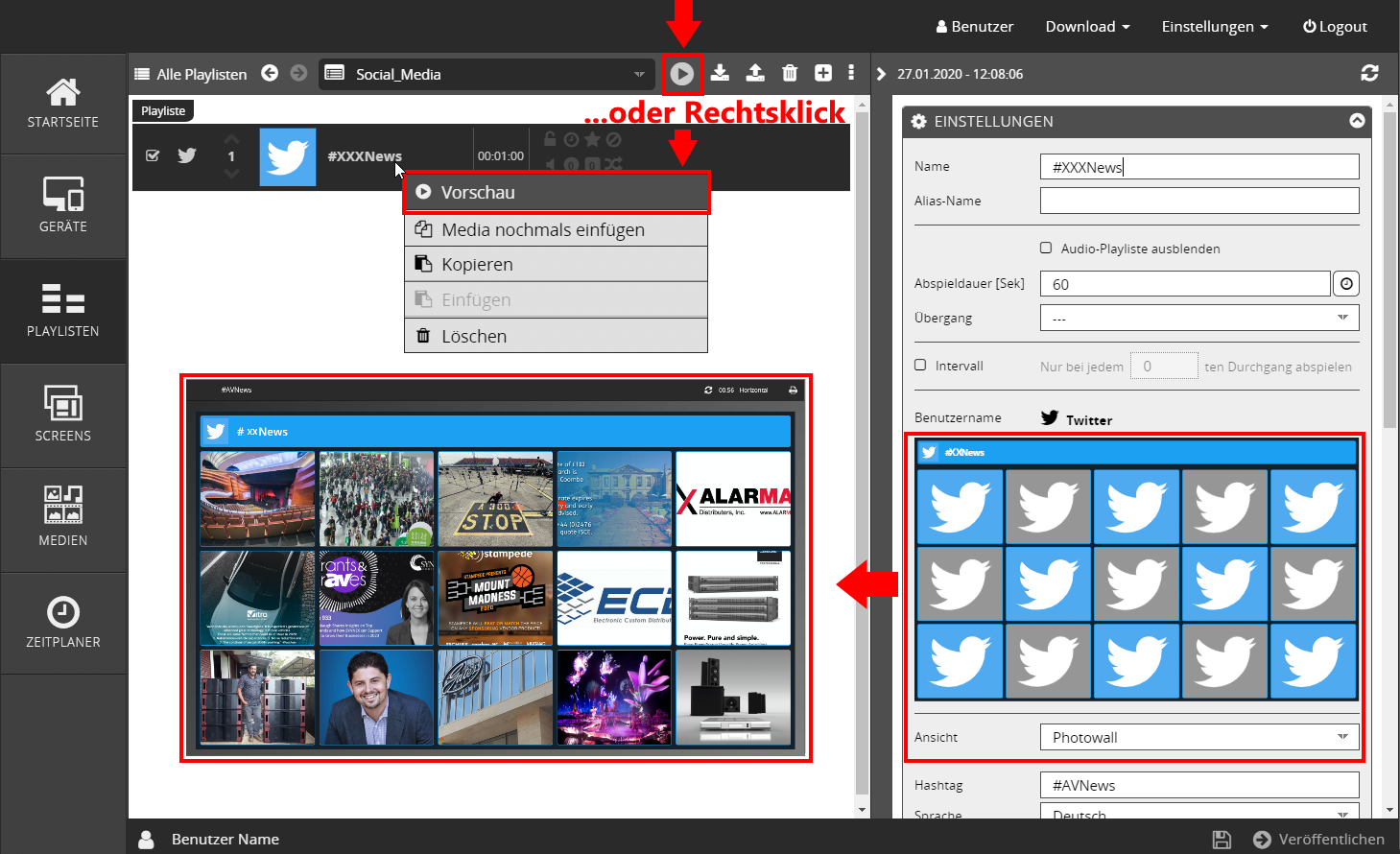The width and height of the screenshot is (1400, 854).
Task: Click the playlist preview play icon in toolbar
Action: tap(682, 74)
